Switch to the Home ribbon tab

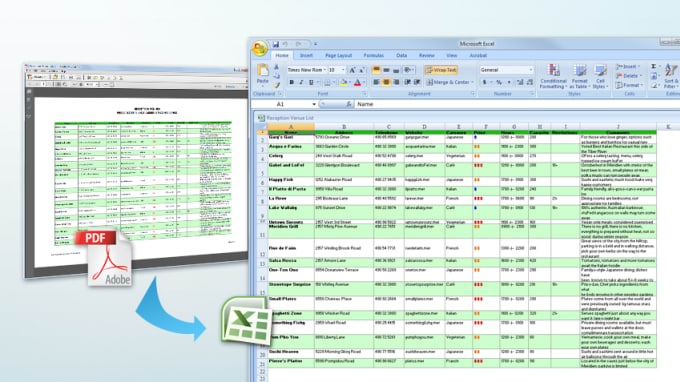tap(282, 56)
